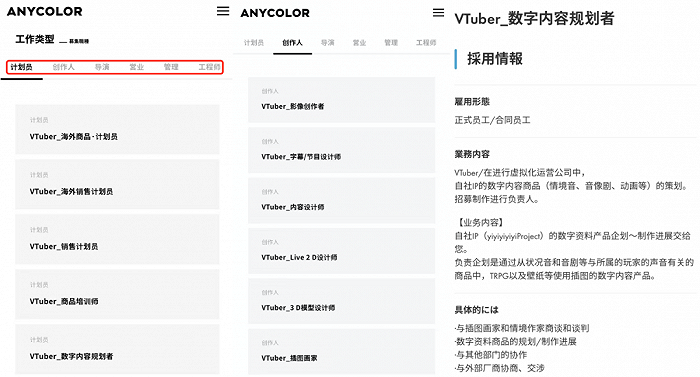Click the 与插图画家和情境作家商谈和谈判 bullet
700x377 pixels.
522,328
